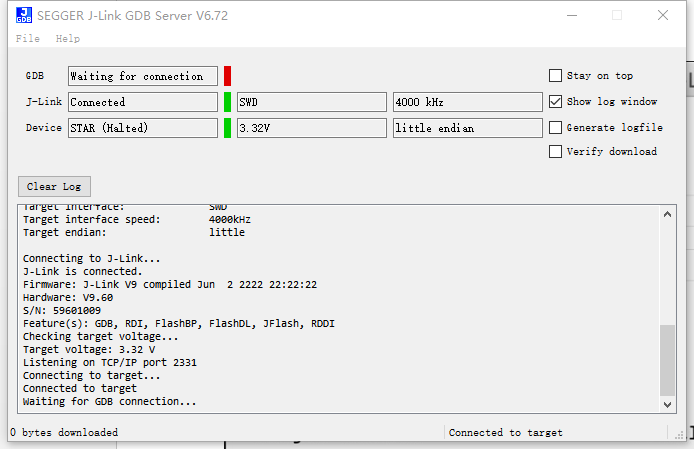Minimize the J-Link GDB Server window

[572, 15]
